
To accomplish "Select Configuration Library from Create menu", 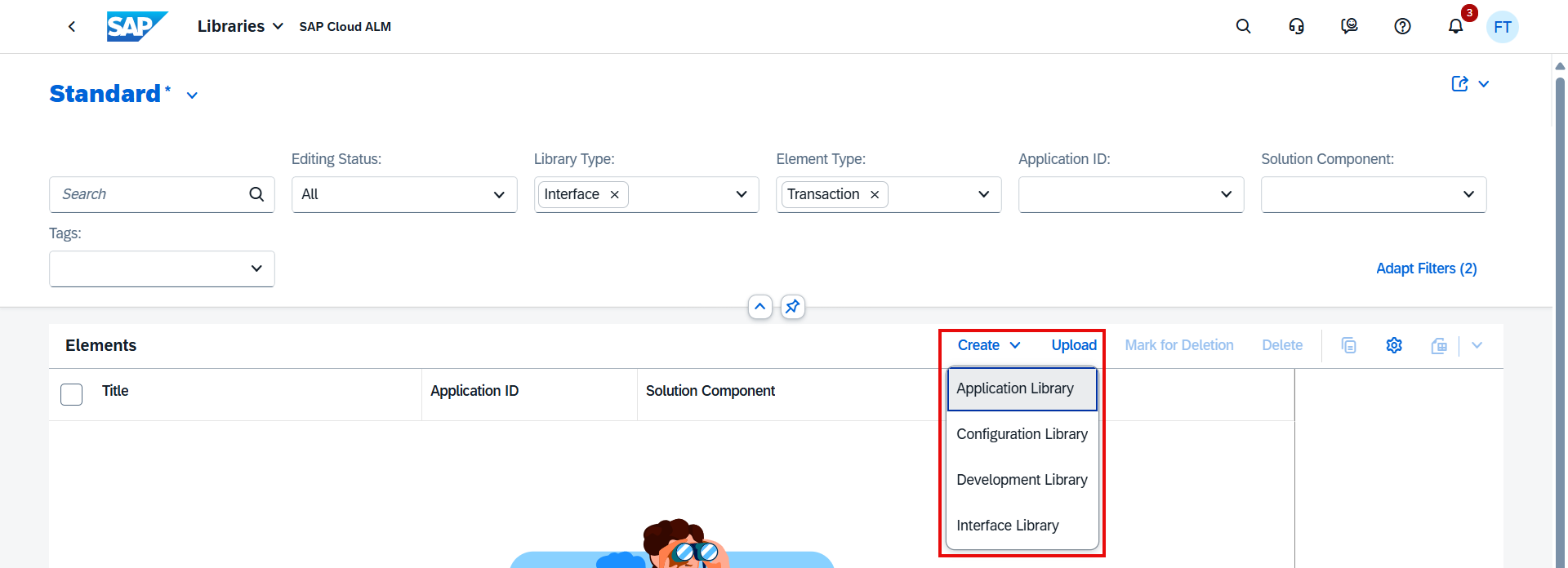I will 1022,434.
